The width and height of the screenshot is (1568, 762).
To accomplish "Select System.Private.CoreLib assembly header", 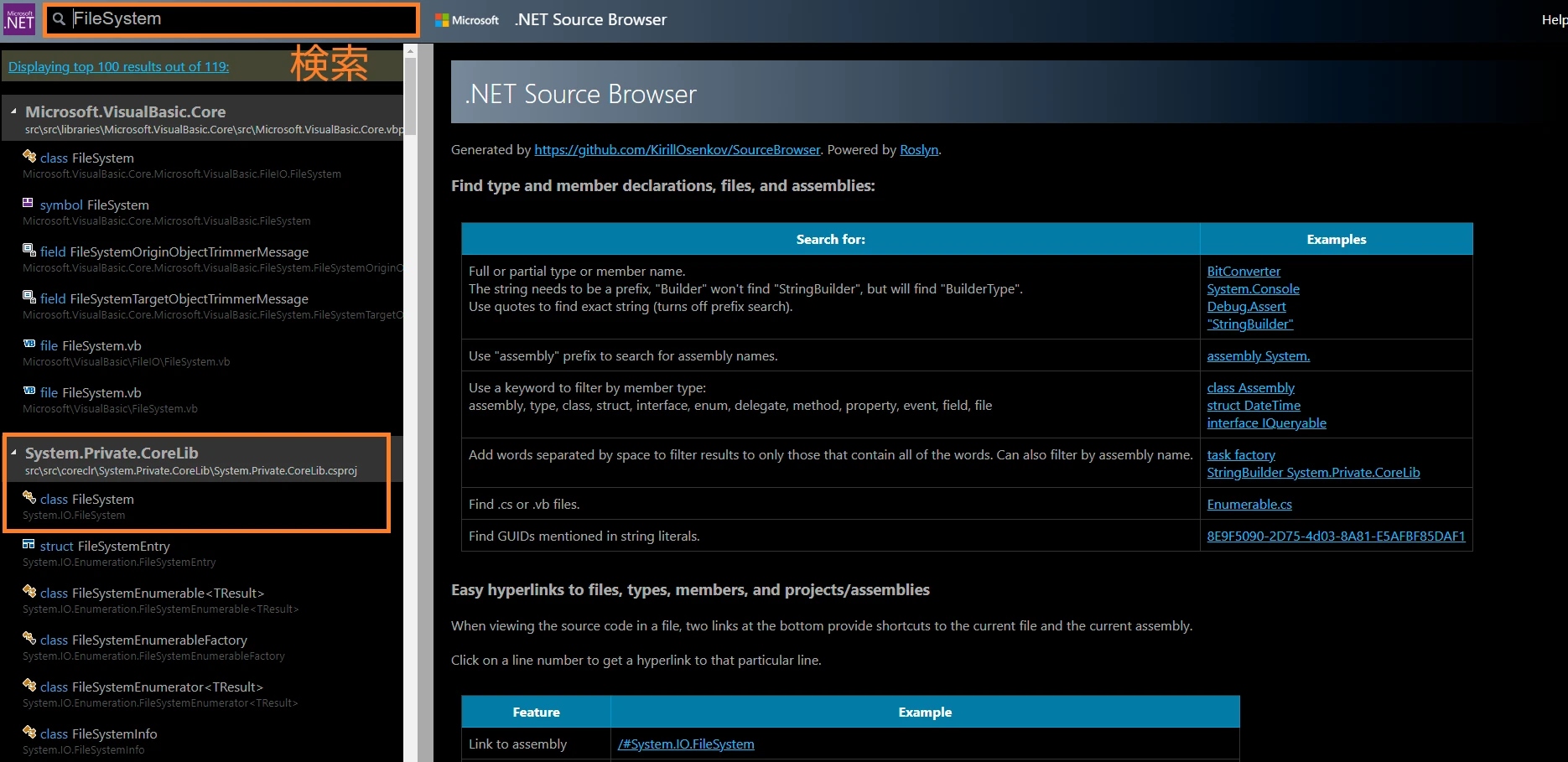I will pyautogui.click(x=203, y=459).
